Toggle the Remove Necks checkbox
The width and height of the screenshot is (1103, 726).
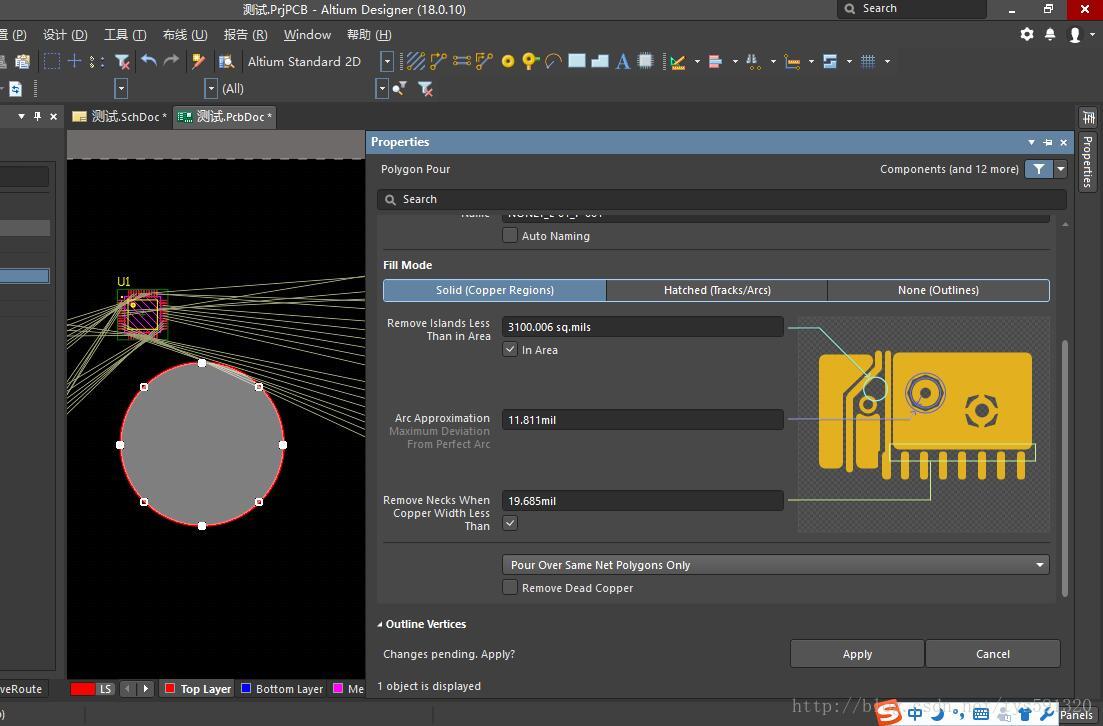[x=510, y=523]
